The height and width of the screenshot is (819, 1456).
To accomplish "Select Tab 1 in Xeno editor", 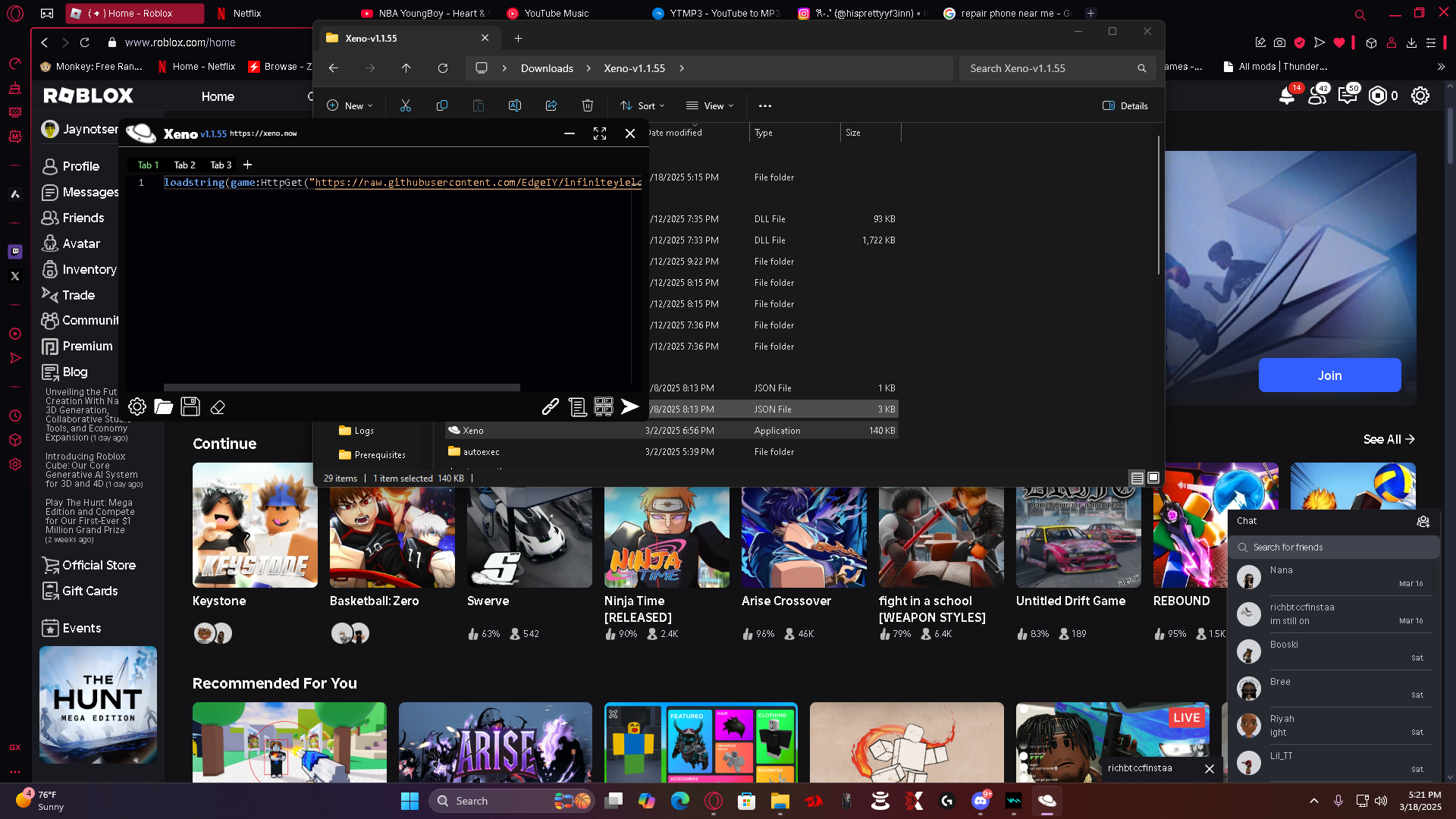I will (x=148, y=165).
